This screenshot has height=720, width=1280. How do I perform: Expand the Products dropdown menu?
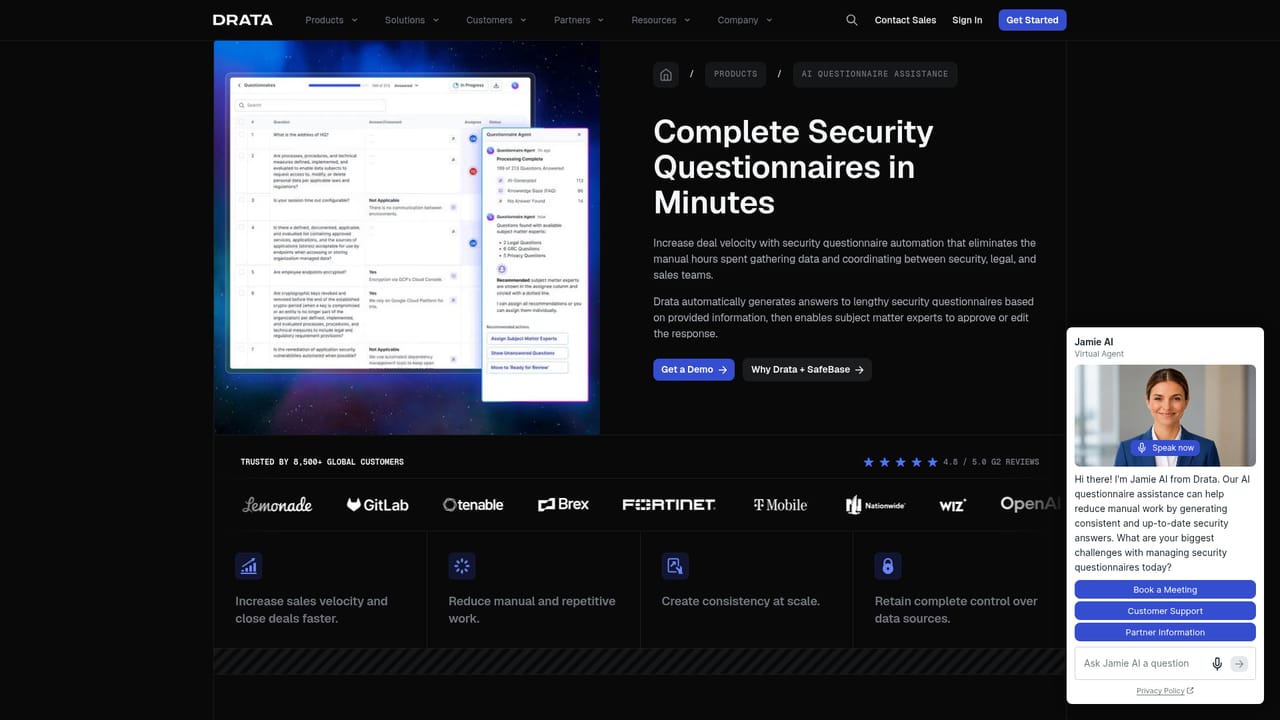coord(330,20)
